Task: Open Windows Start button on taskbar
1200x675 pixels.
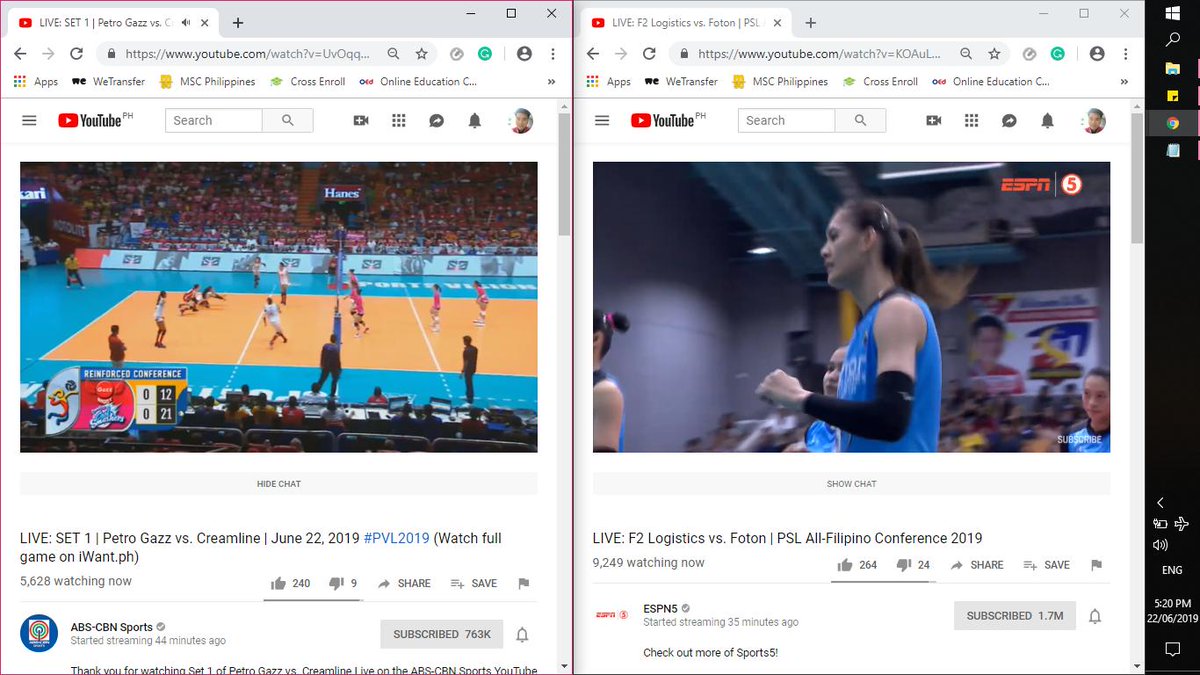Action: pyautogui.click(x=1174, y=13)
